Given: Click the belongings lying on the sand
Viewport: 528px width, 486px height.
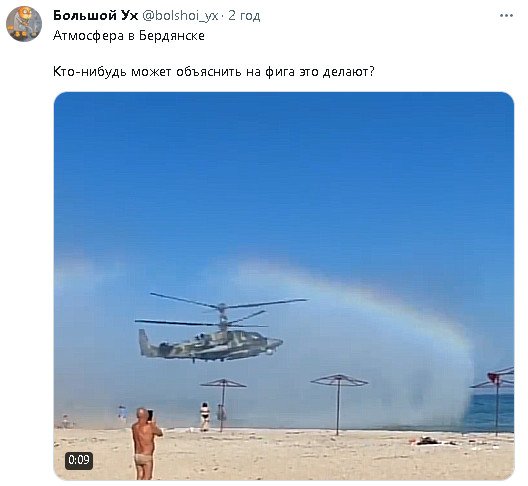Looking at the screenshot, I should pyautogui.click(x=427, y=441).
